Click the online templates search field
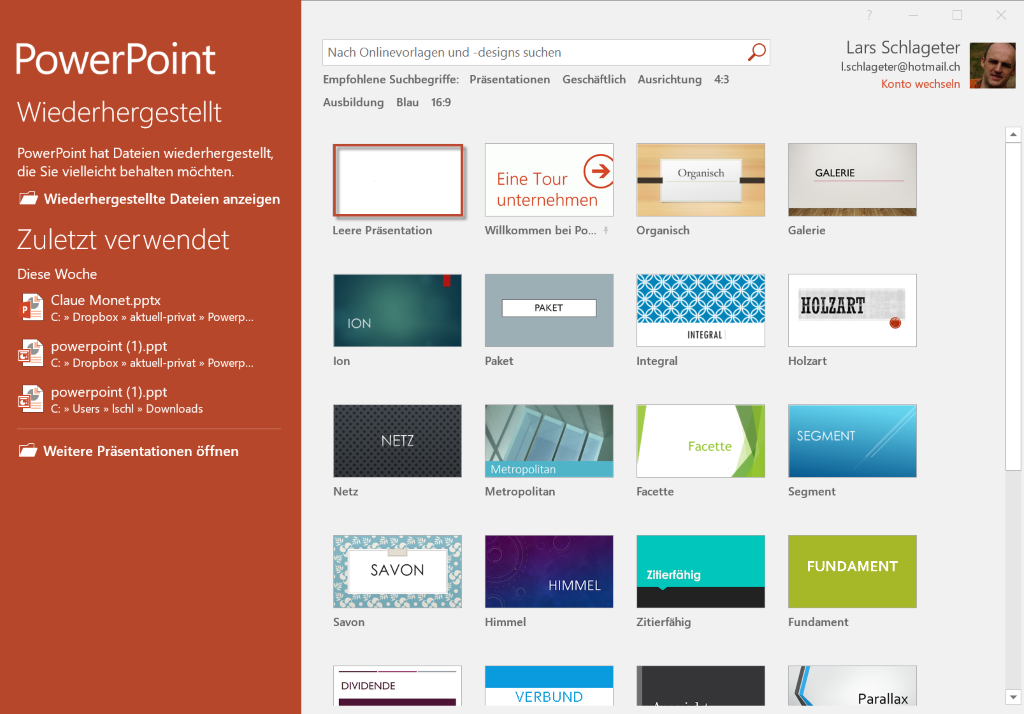Image resolution: width=1024 pixels, height=714 pixels. coord(535,52)
